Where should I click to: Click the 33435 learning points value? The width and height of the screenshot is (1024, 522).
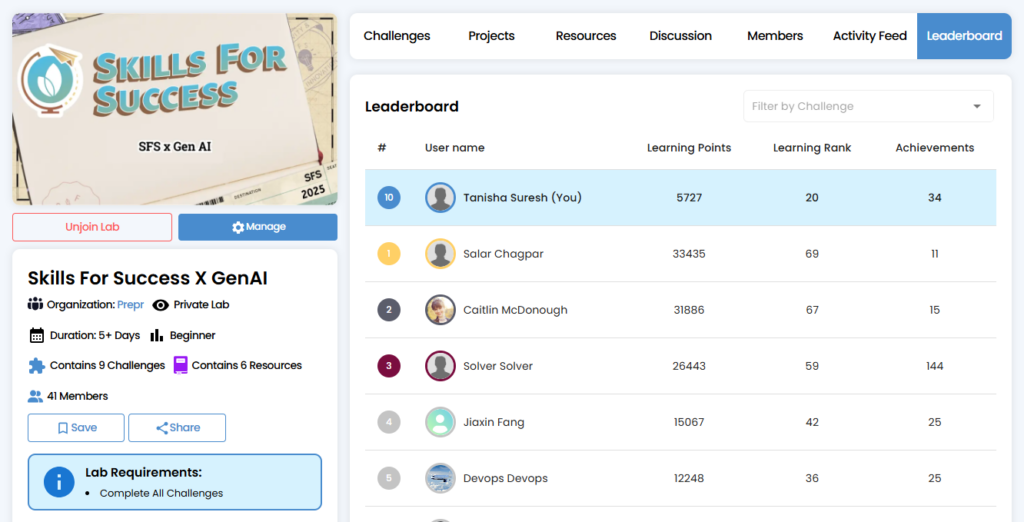[689, 253]
